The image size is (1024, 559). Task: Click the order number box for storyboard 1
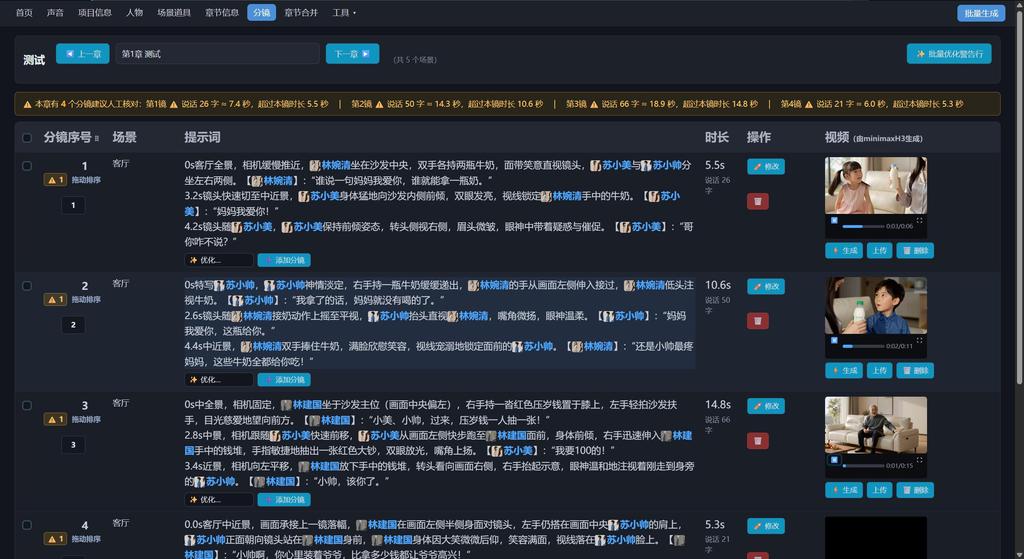tap(73, 205)
